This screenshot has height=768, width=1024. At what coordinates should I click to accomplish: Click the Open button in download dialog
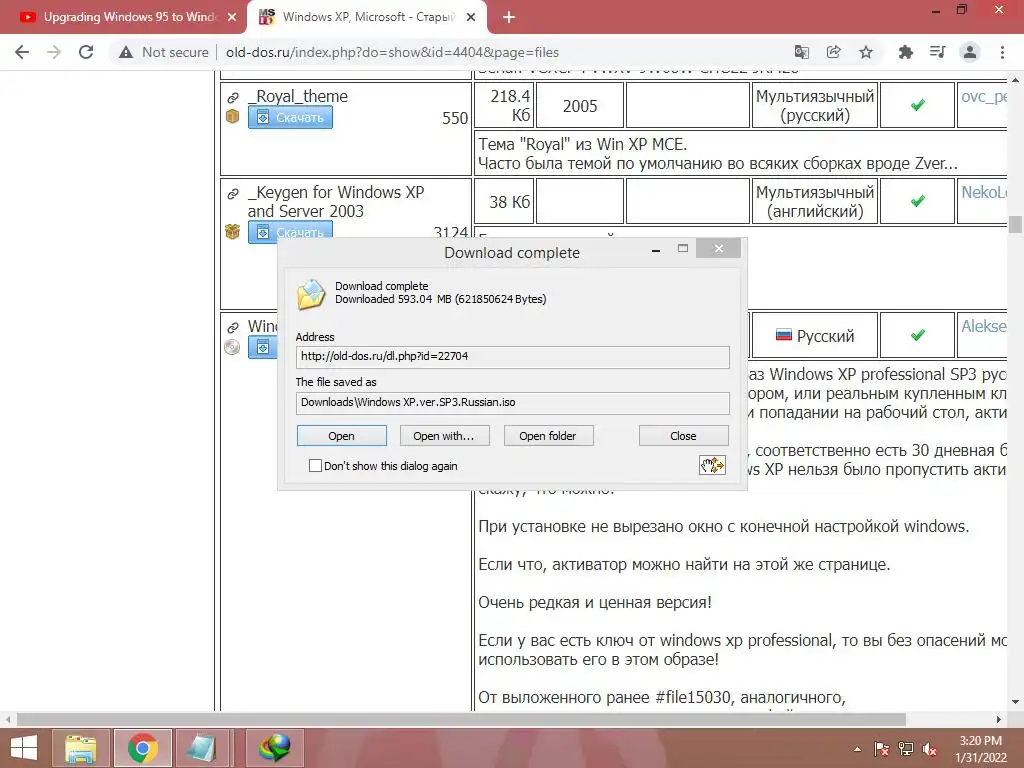pyautogui.click(x=342, y=436)
